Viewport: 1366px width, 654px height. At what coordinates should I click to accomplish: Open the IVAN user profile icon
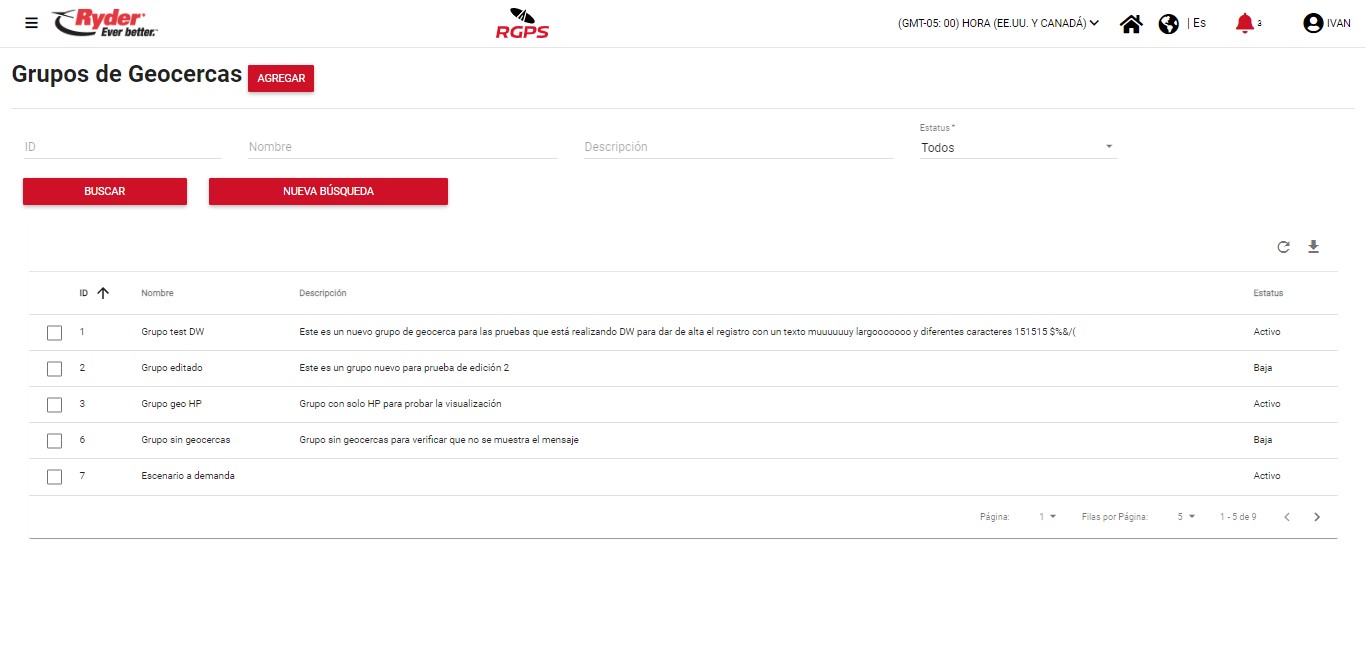1313,24
